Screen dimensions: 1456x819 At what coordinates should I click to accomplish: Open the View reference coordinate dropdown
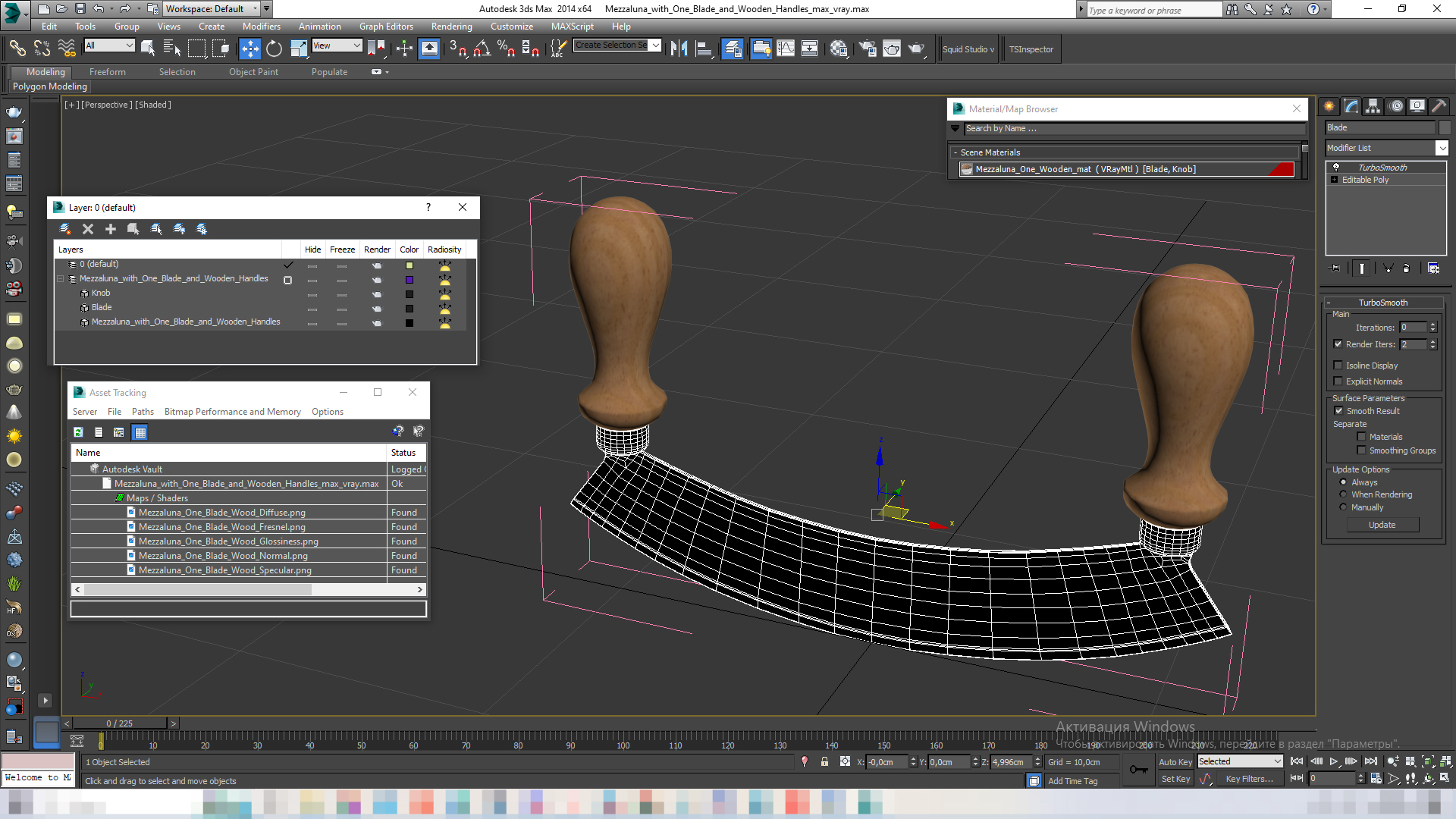337,45
